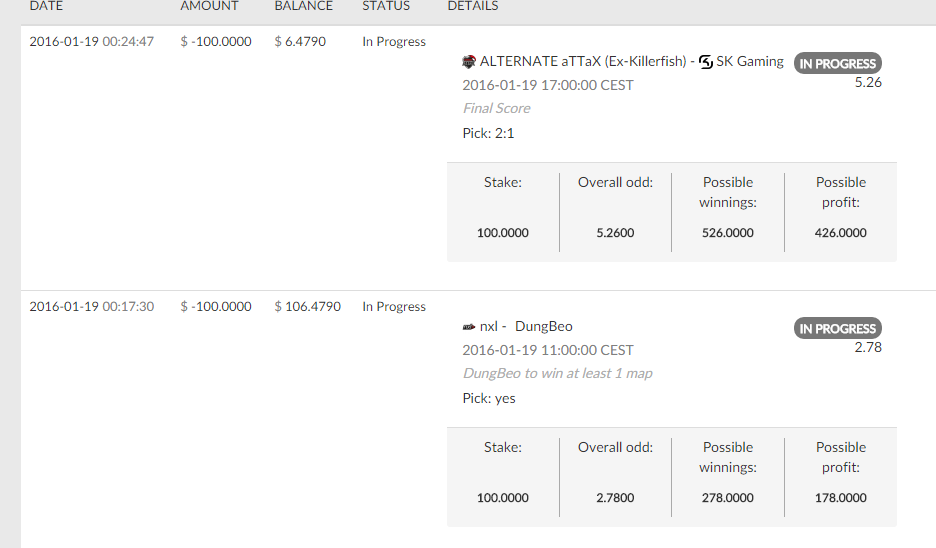Click the 526.0000 possible winnings value
936x548 pixels.
point(728,233)
